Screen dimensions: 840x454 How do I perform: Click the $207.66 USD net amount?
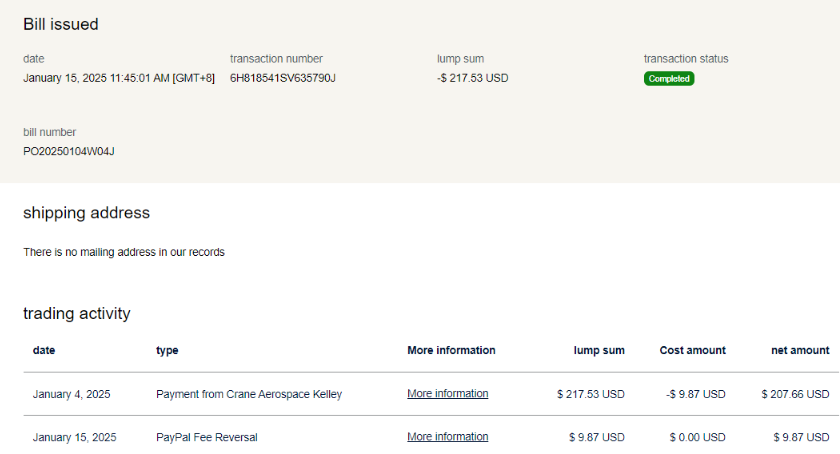(794, 394)
